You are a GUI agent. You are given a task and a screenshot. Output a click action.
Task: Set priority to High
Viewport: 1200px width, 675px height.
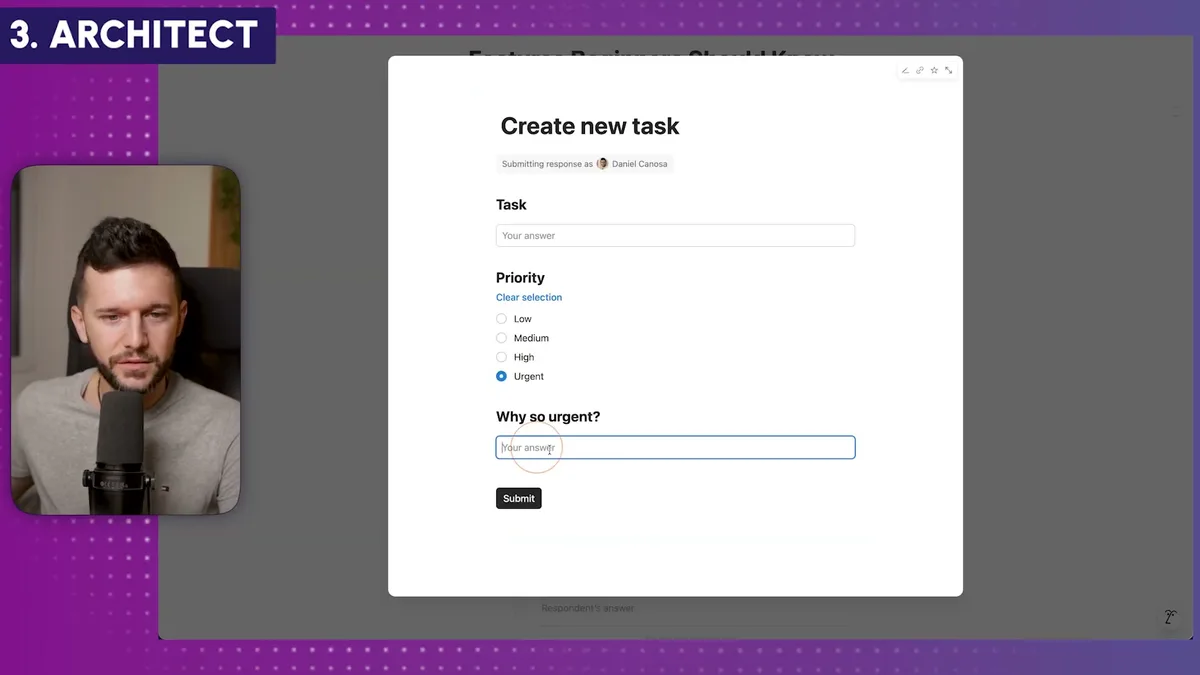501,357
